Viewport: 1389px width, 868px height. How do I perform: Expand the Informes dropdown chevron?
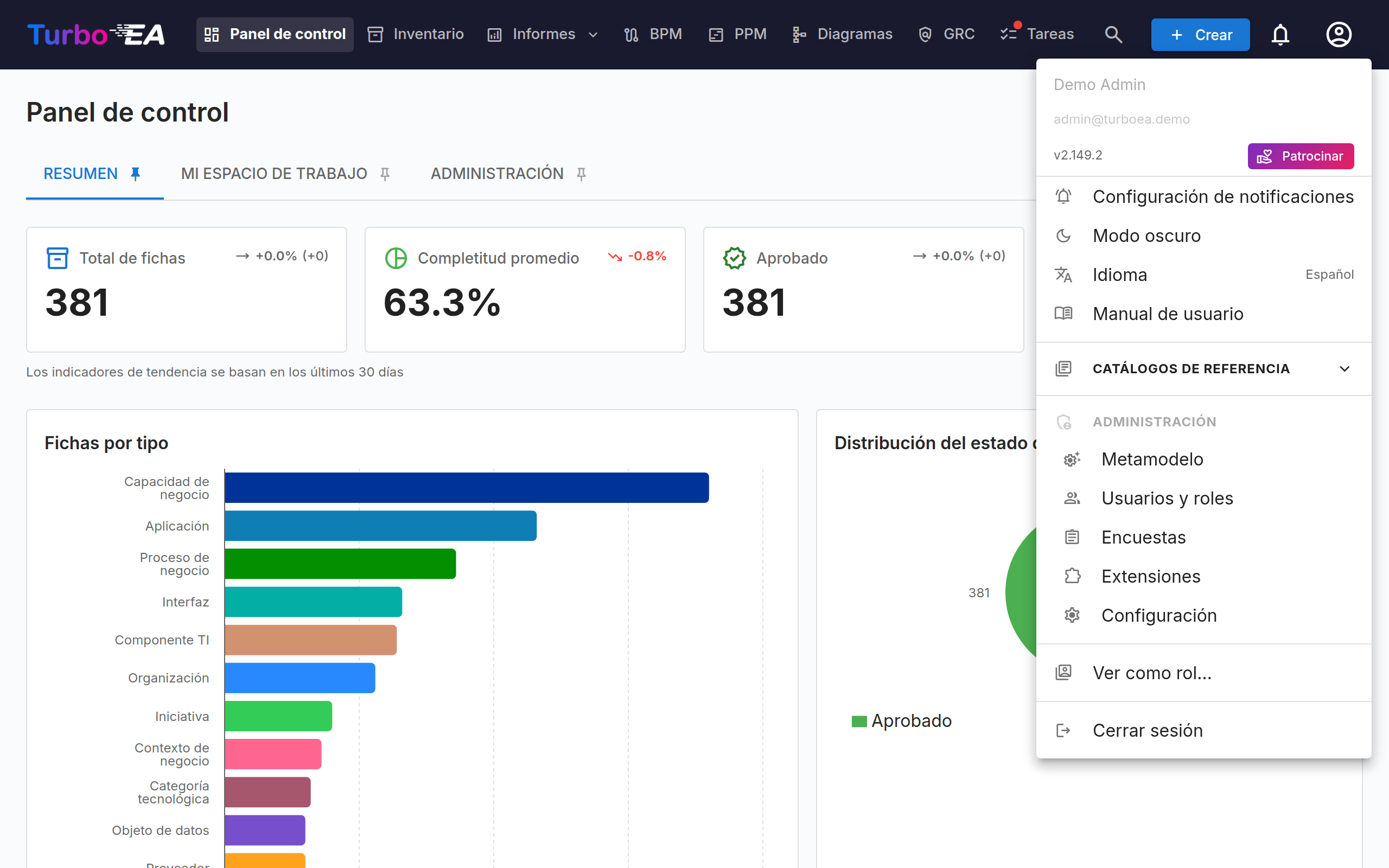(x=594, y=35)
